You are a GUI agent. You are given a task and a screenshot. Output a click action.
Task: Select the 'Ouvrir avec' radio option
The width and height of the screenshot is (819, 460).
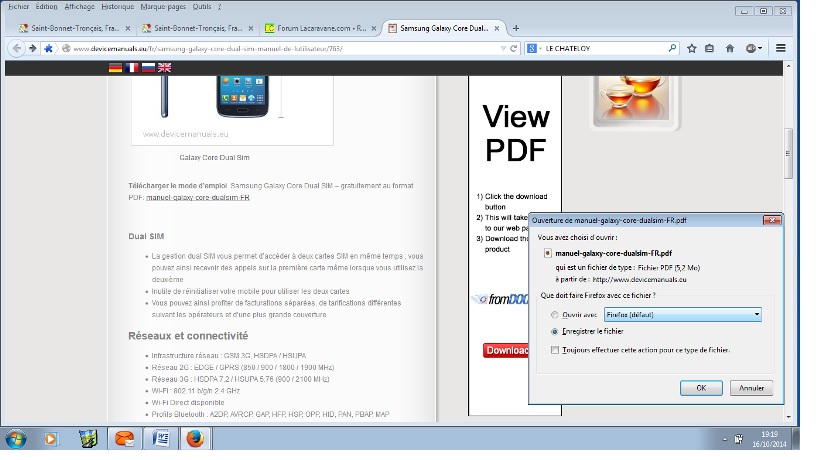pos(556,314)
